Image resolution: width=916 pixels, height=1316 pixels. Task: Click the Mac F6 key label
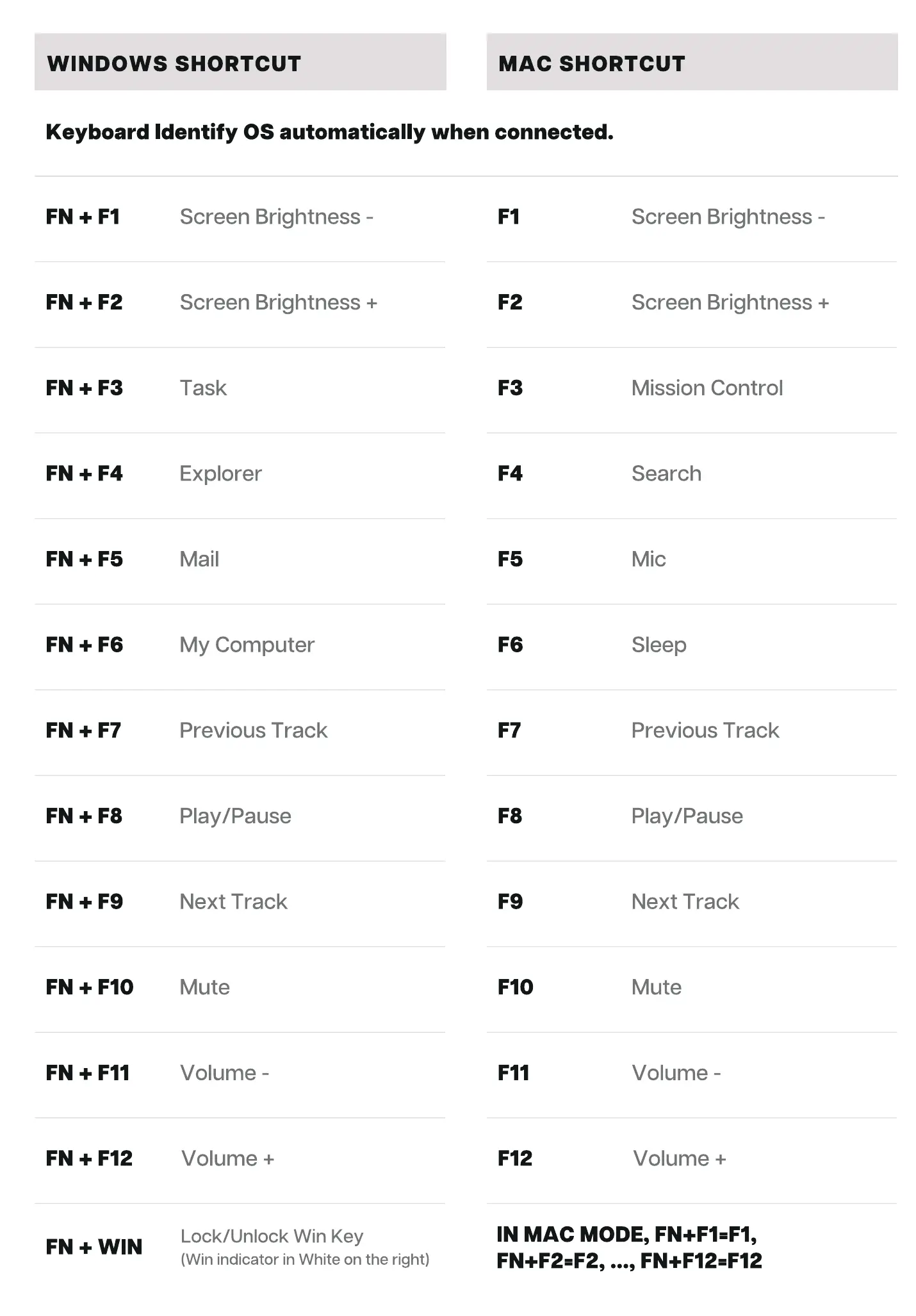(510, 645)
